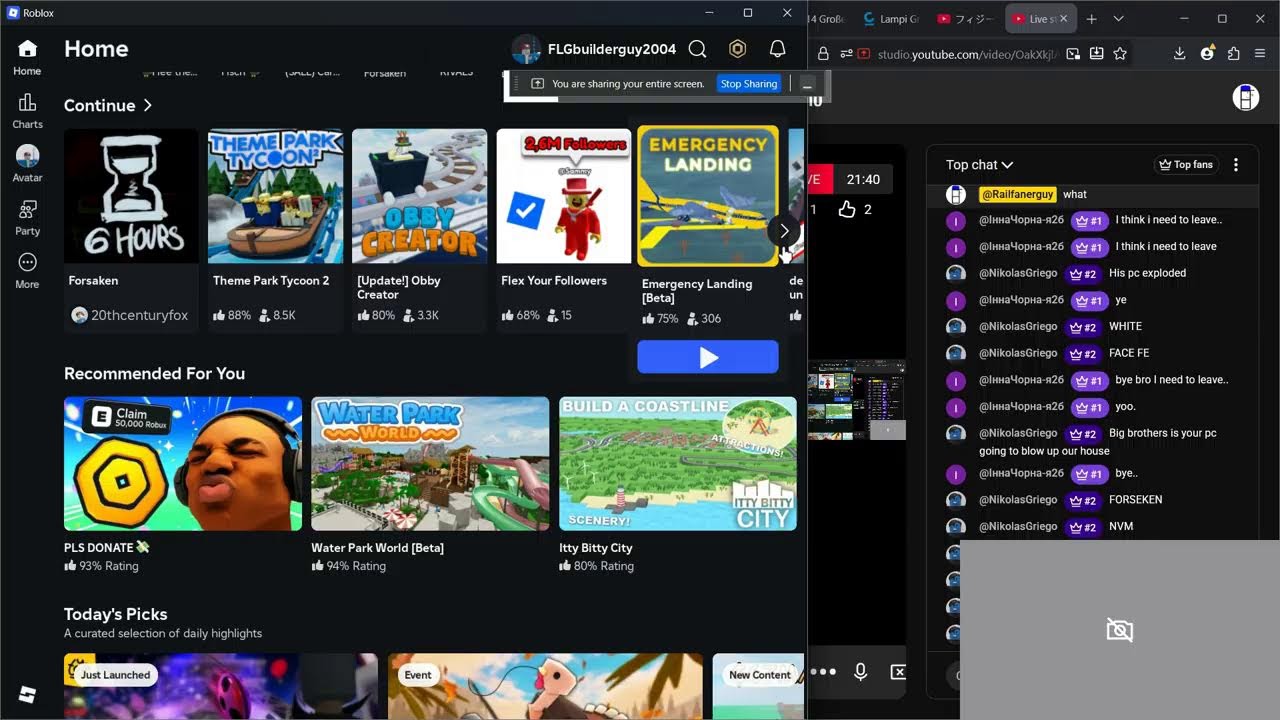Open the browser tab list dropdown
The height and width of the screenshot is (720, 1280).
point(1118,19)
